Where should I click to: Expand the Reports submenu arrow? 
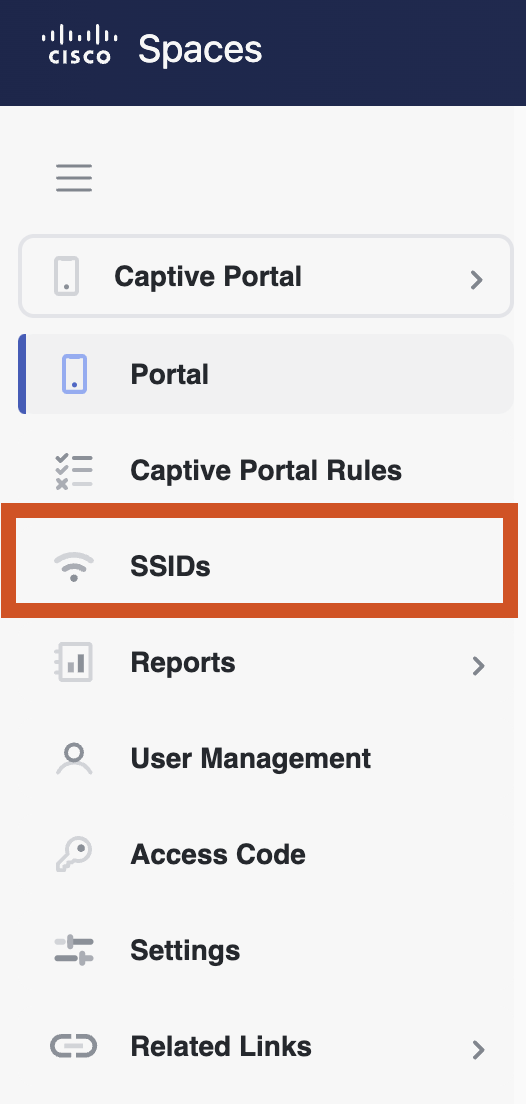click(478, 665)
